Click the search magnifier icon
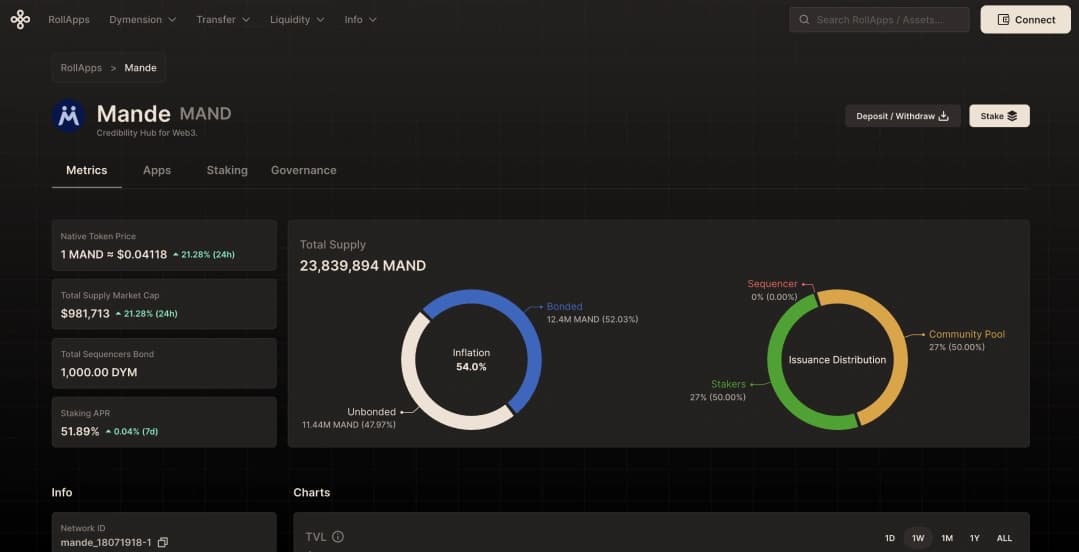1079x552 pixels. click(804, 19)
